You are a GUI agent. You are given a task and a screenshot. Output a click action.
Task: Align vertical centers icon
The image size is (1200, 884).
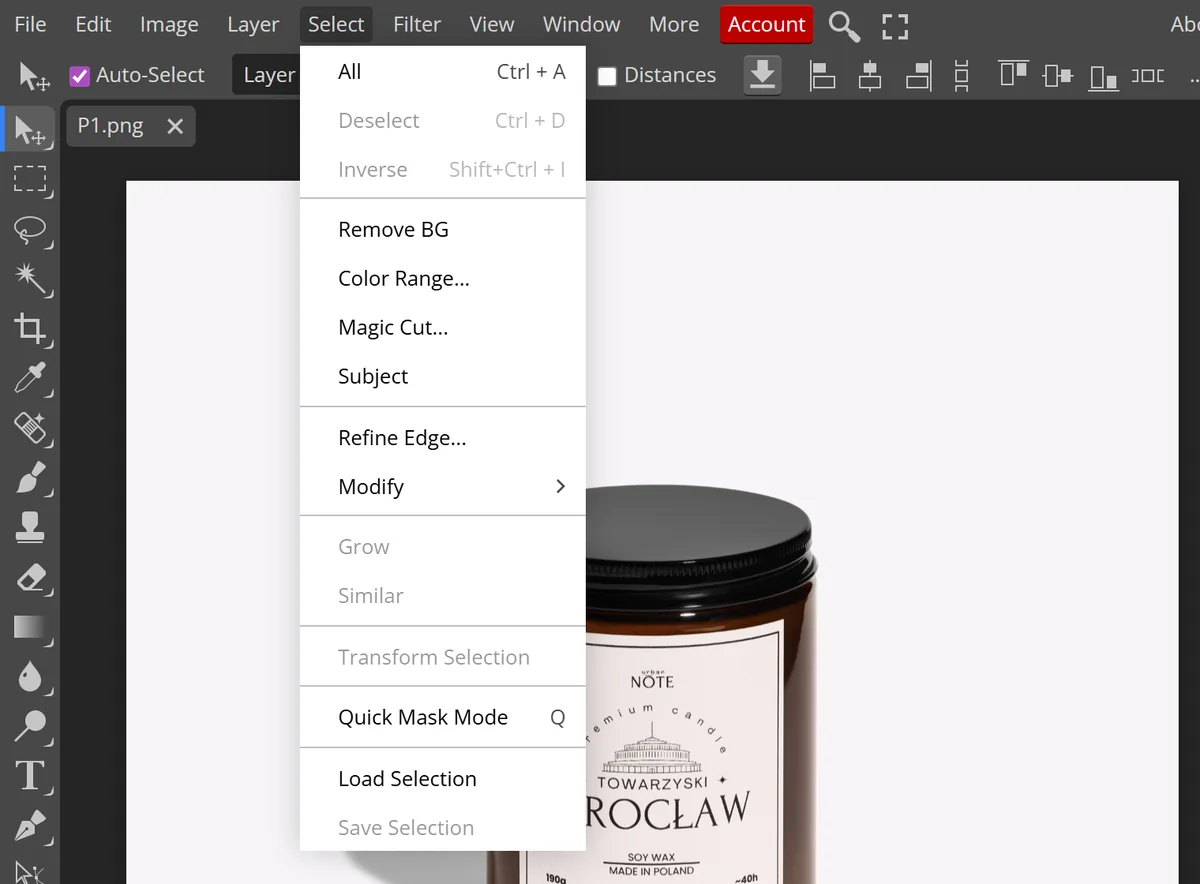(x=1057, y=75)
